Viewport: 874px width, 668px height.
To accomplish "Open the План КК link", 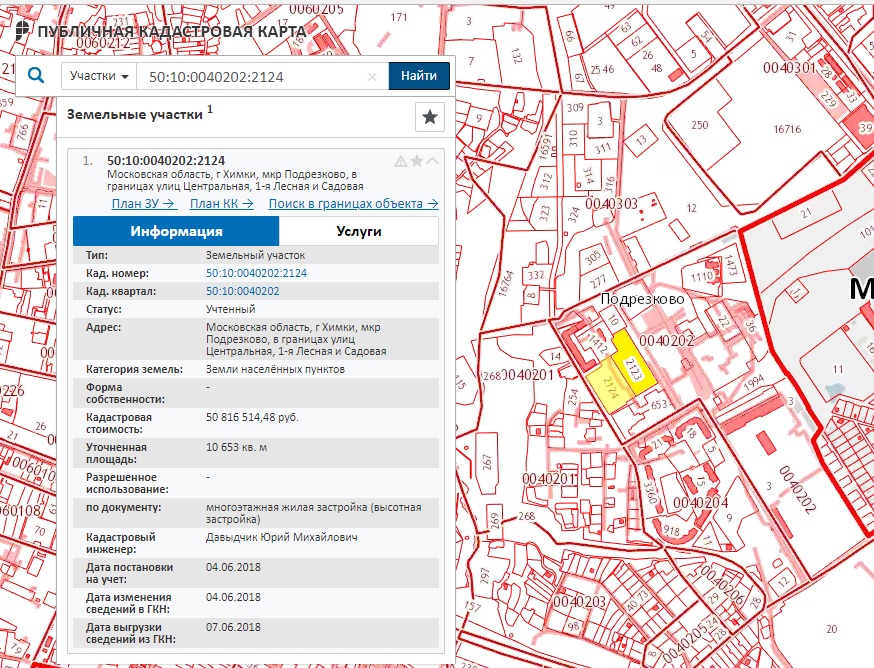I will pyautogui.click(x=222, y=204).
